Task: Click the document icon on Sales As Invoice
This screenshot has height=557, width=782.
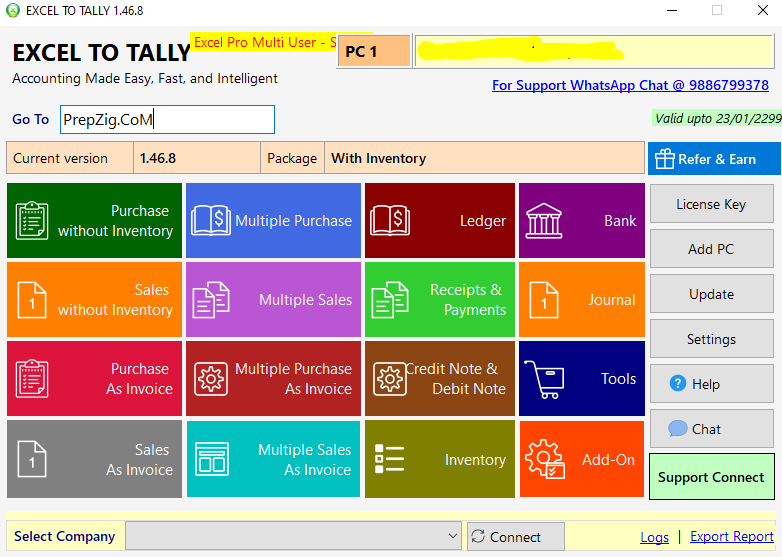Action: 32,459
